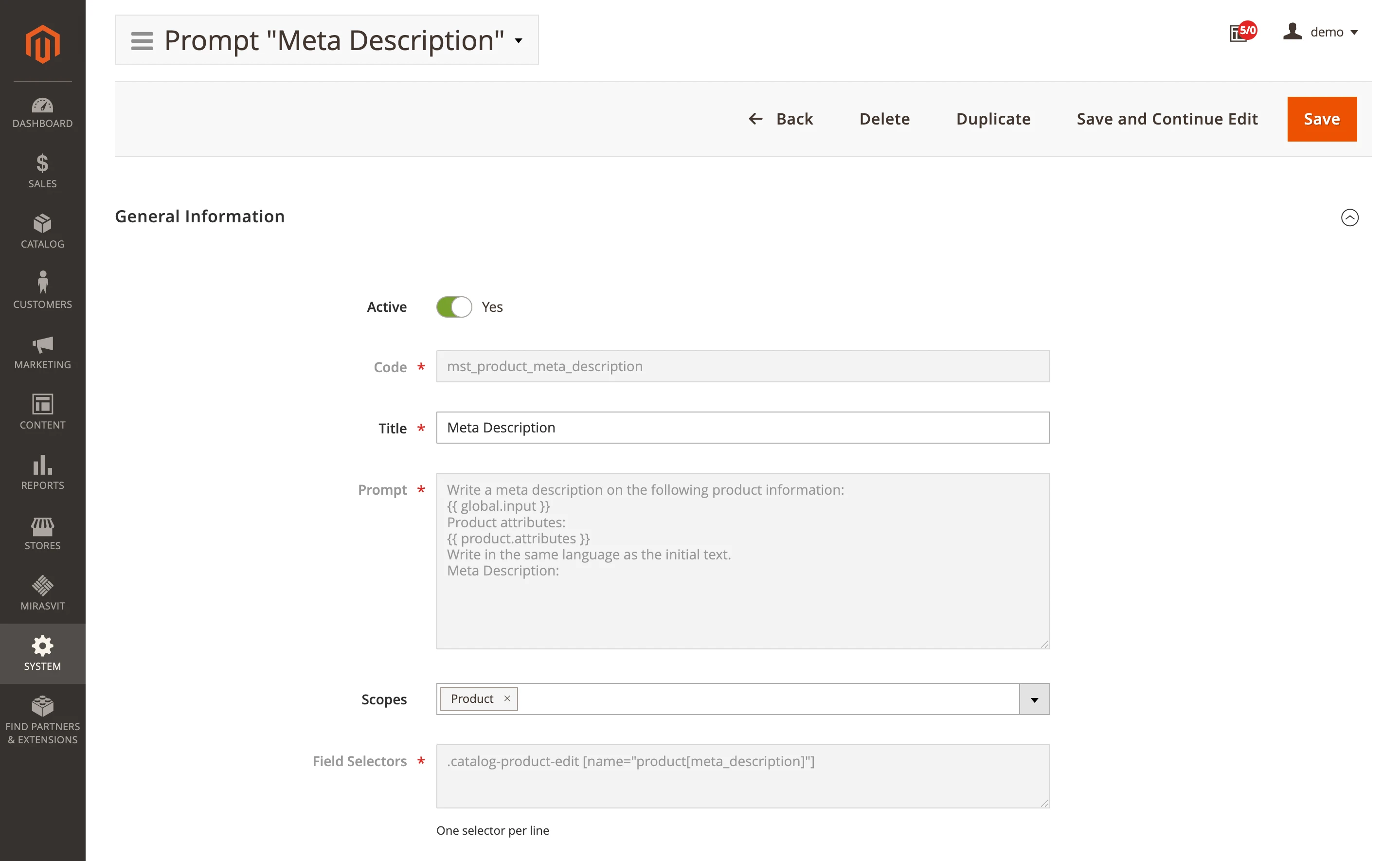Click into the Title input field
The height and width of the screenshot is (861, 1400).
click(x=742, y=428)
